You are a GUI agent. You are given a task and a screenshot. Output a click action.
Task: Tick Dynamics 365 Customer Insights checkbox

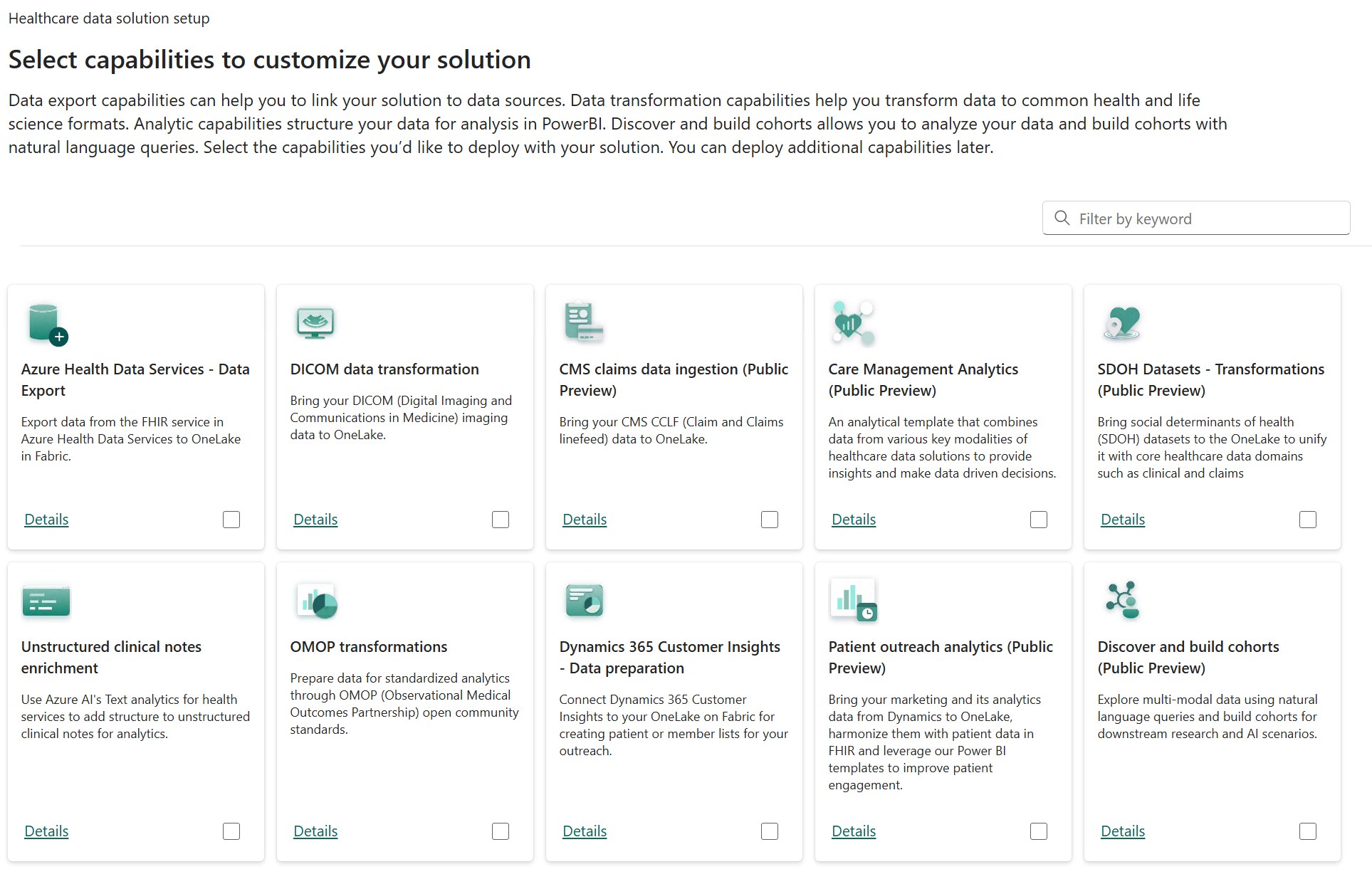pyautogui.click(x=770, y=831)
